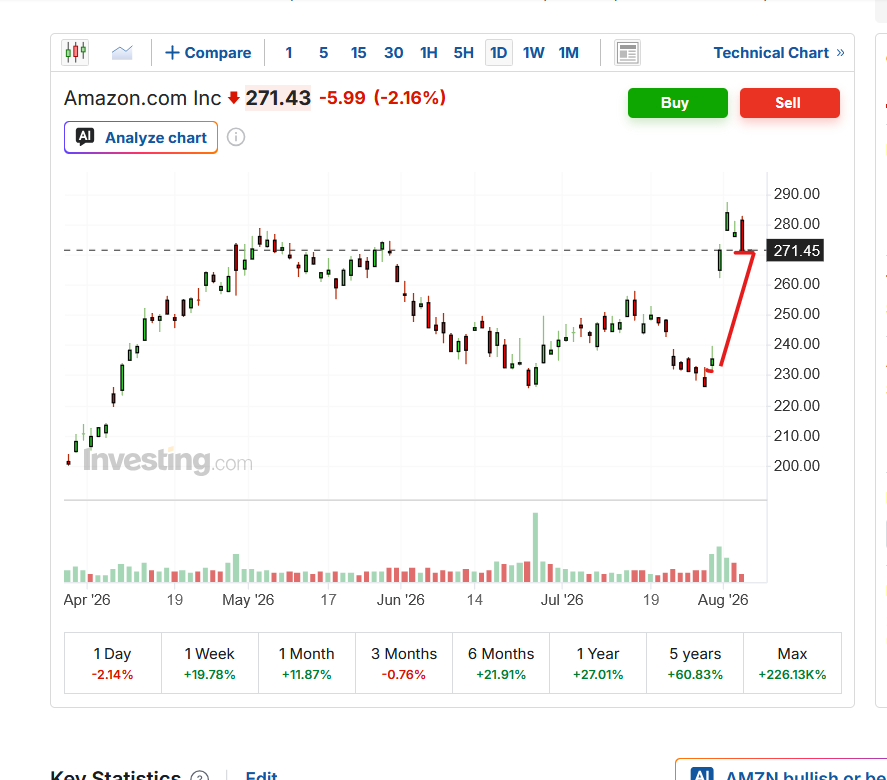Screen dimensions: 887x780
Task: Select the 5H interval
Action: pos(463,53)
